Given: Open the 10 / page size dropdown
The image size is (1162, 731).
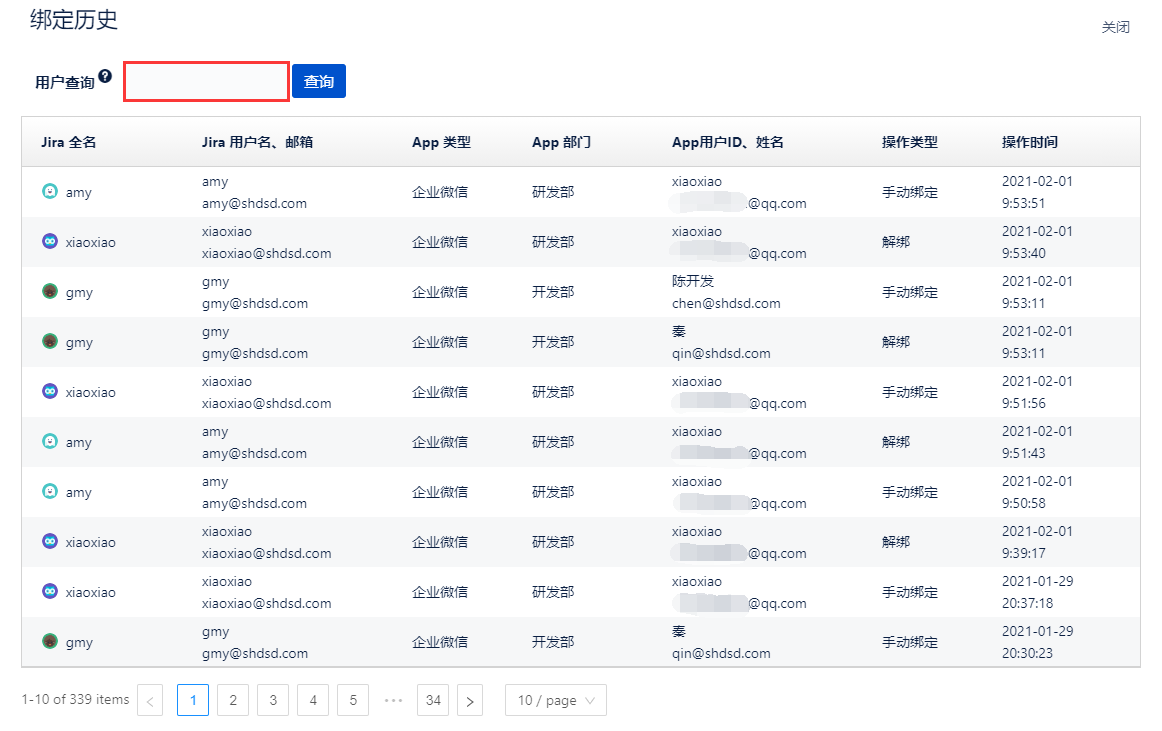Looking at the screenshot, I should pyautogui.click(x=555, y=701).
